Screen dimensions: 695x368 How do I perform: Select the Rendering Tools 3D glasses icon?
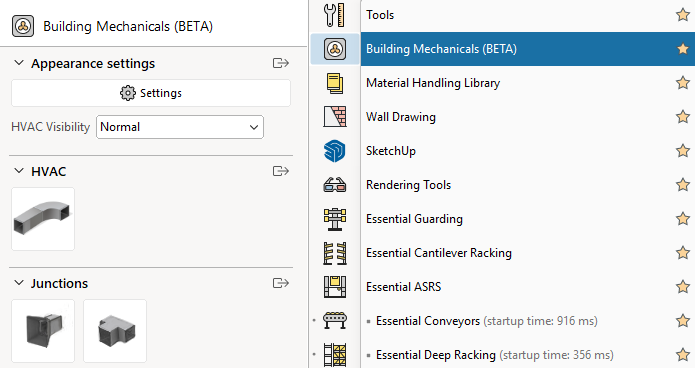pos(335,185)
